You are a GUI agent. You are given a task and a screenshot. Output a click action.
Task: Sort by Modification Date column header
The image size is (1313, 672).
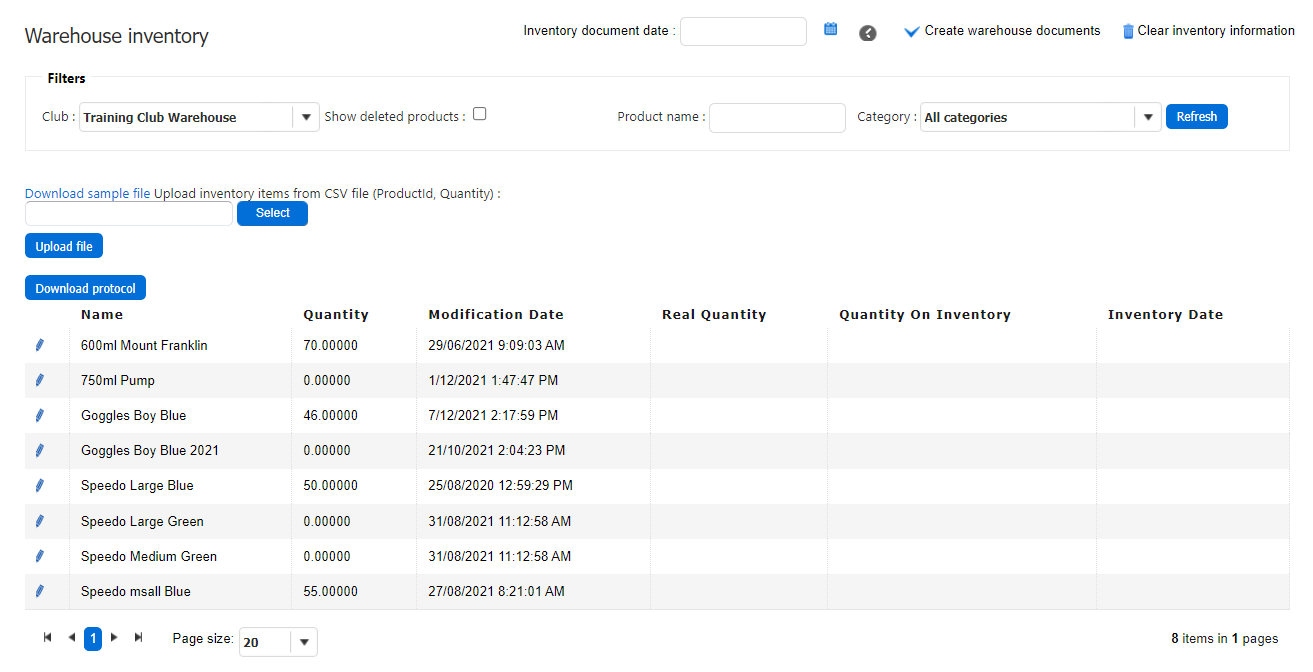pyautogui.click(x=496, y=314)
